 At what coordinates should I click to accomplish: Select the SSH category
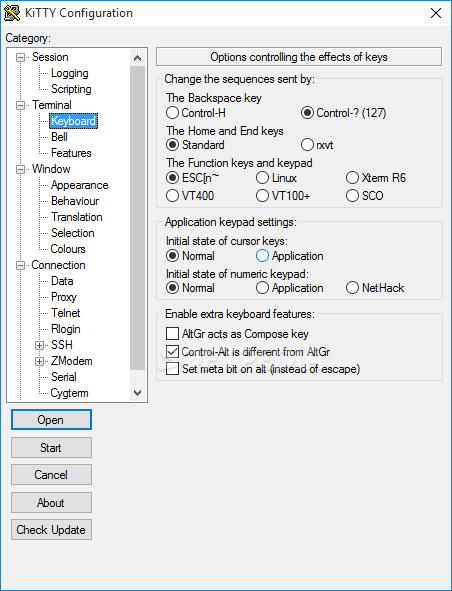point(62,345)
